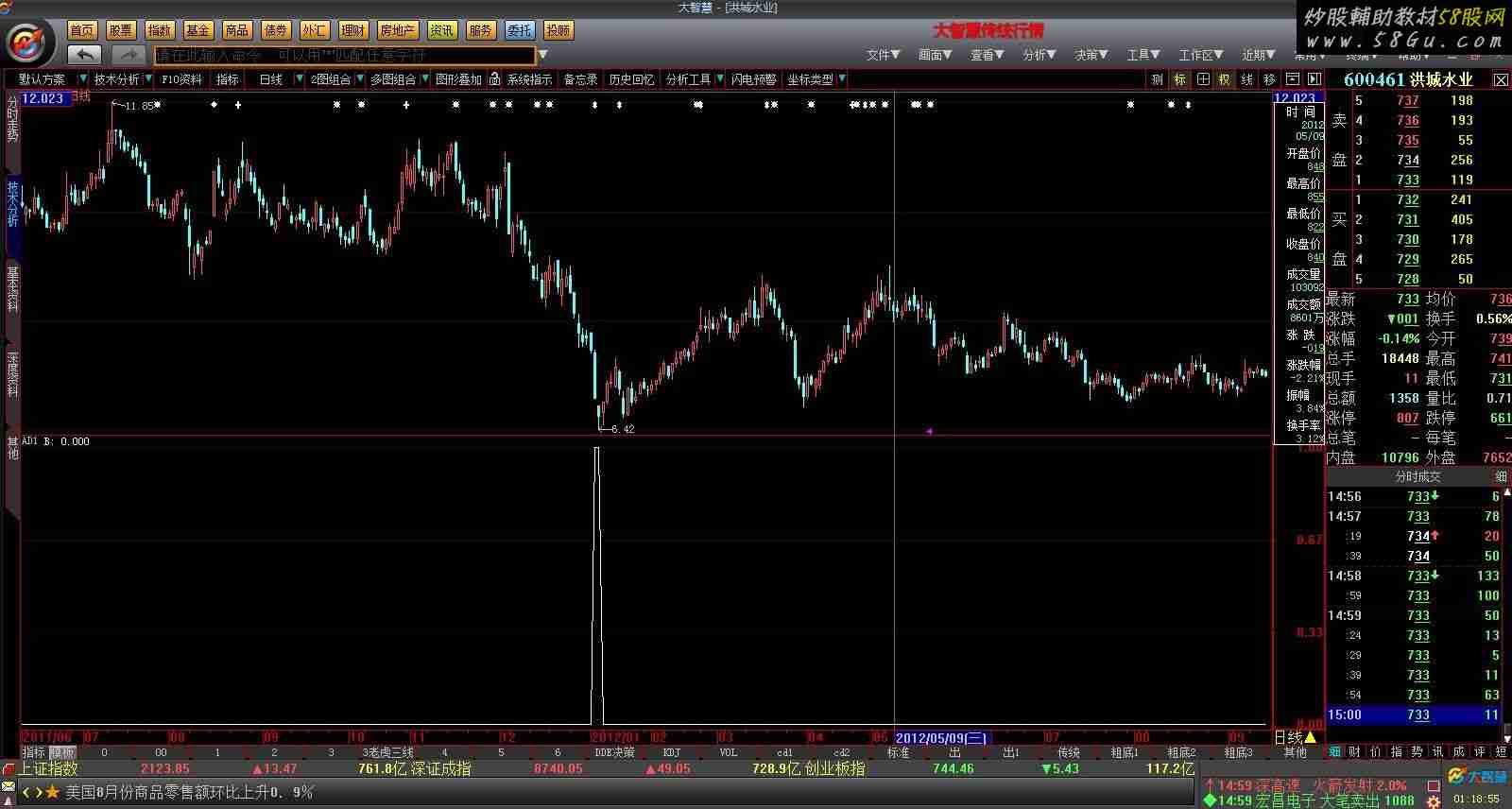The height and width of the screenshot is (809, 1512).
Task: Click the grid crosshair icon in chart toolbar
Action: click(1202, 79)
